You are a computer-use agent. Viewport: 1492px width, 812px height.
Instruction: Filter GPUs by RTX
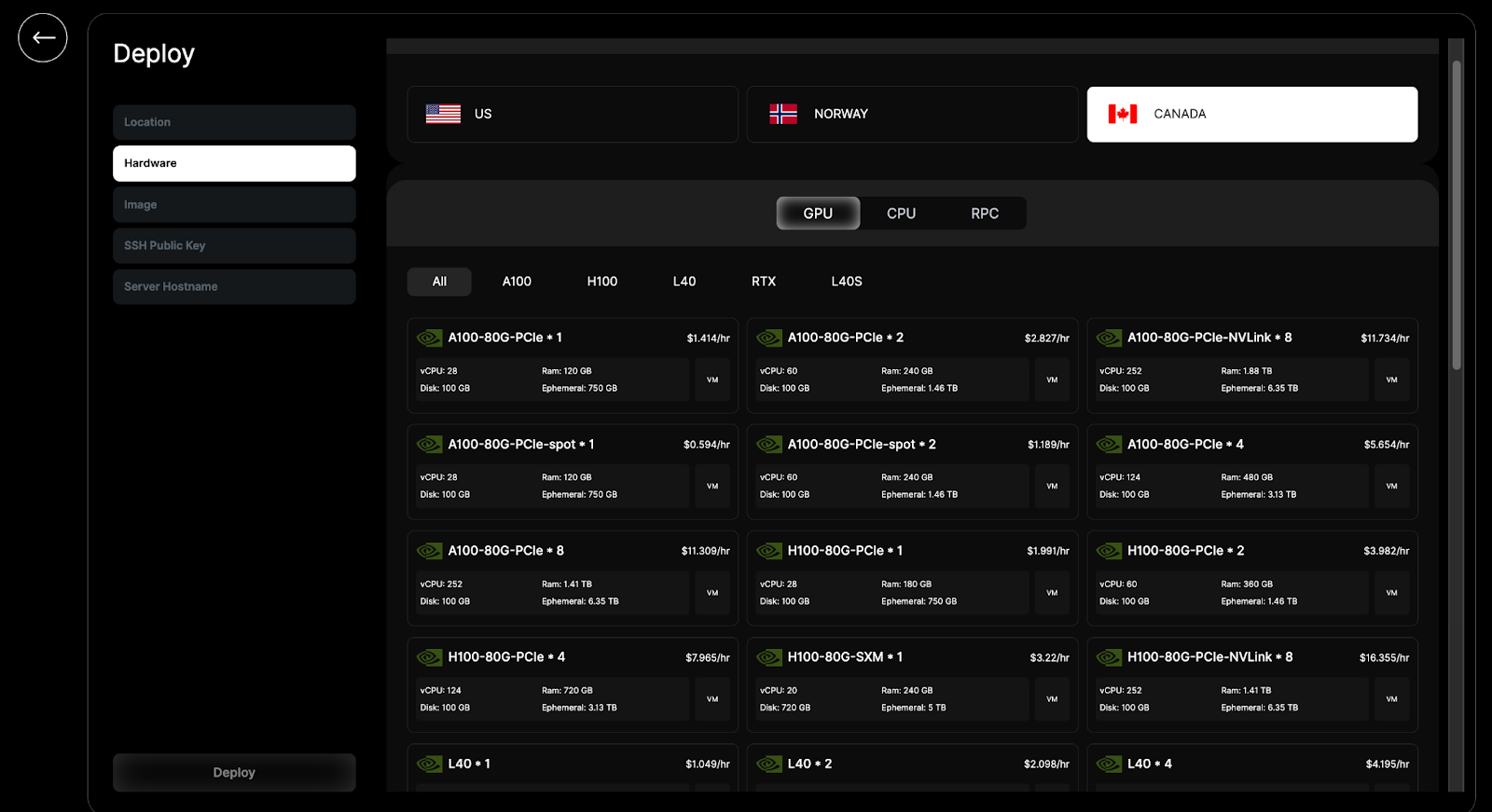[764, 282]
